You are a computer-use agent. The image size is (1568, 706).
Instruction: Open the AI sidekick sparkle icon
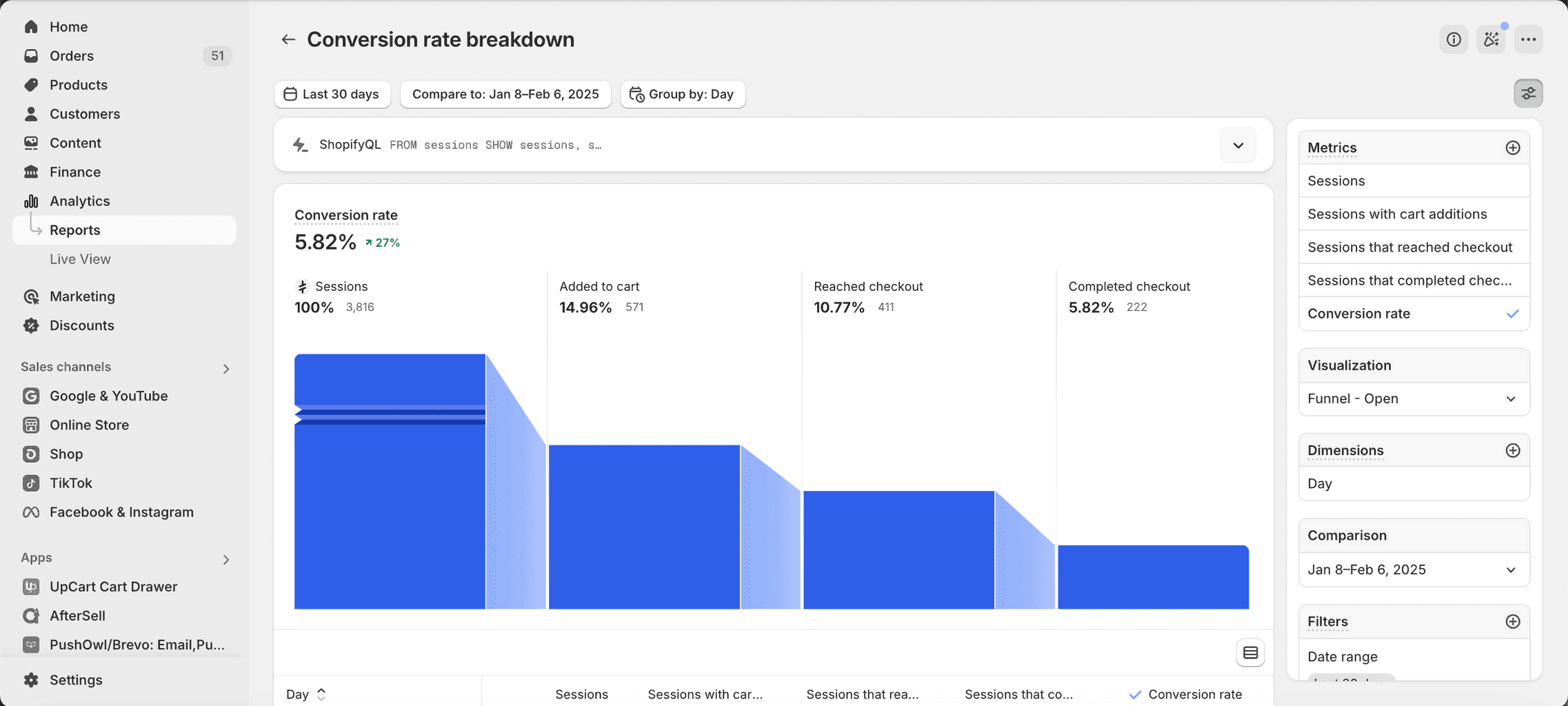click(1491, 39)
